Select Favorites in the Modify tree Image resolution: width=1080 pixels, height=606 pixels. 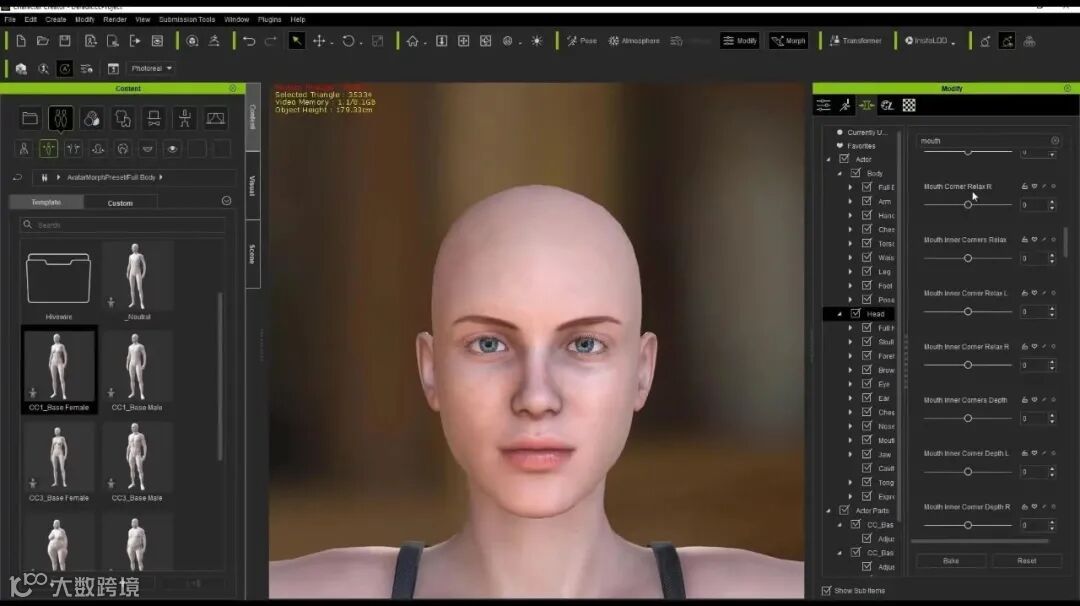click(x=861, y=145)
